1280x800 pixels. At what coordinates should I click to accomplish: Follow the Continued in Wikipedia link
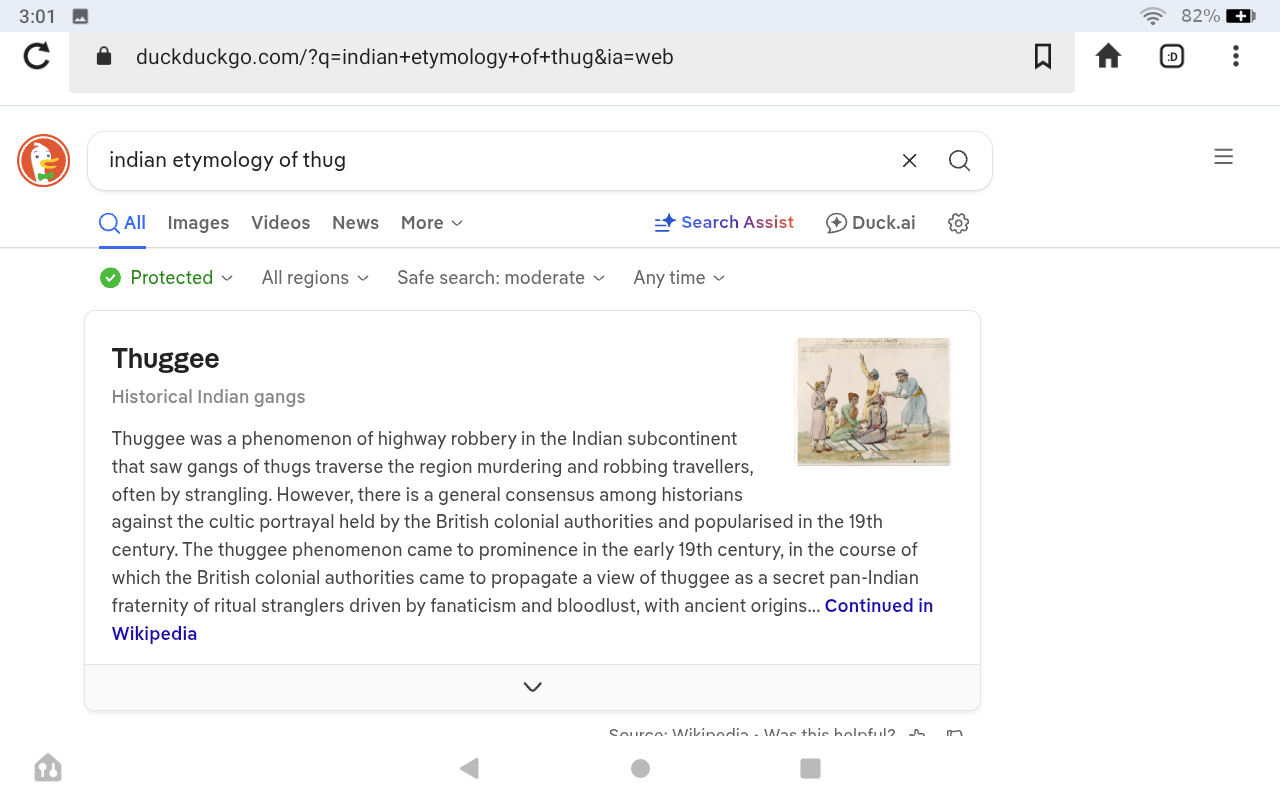tap(878, 606)
